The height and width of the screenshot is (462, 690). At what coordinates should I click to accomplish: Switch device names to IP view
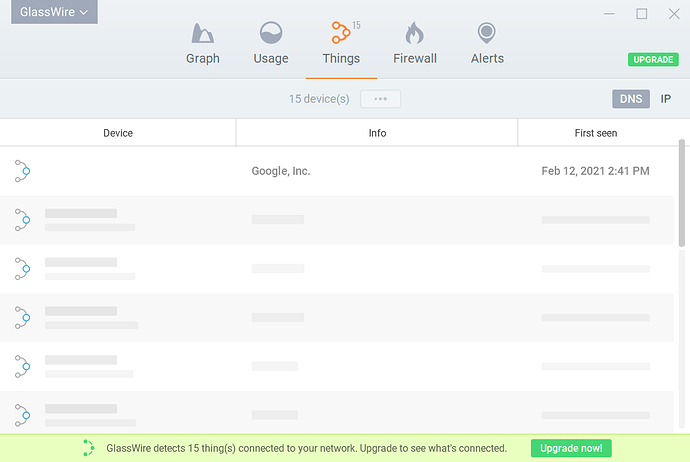[x=665, y=99]
